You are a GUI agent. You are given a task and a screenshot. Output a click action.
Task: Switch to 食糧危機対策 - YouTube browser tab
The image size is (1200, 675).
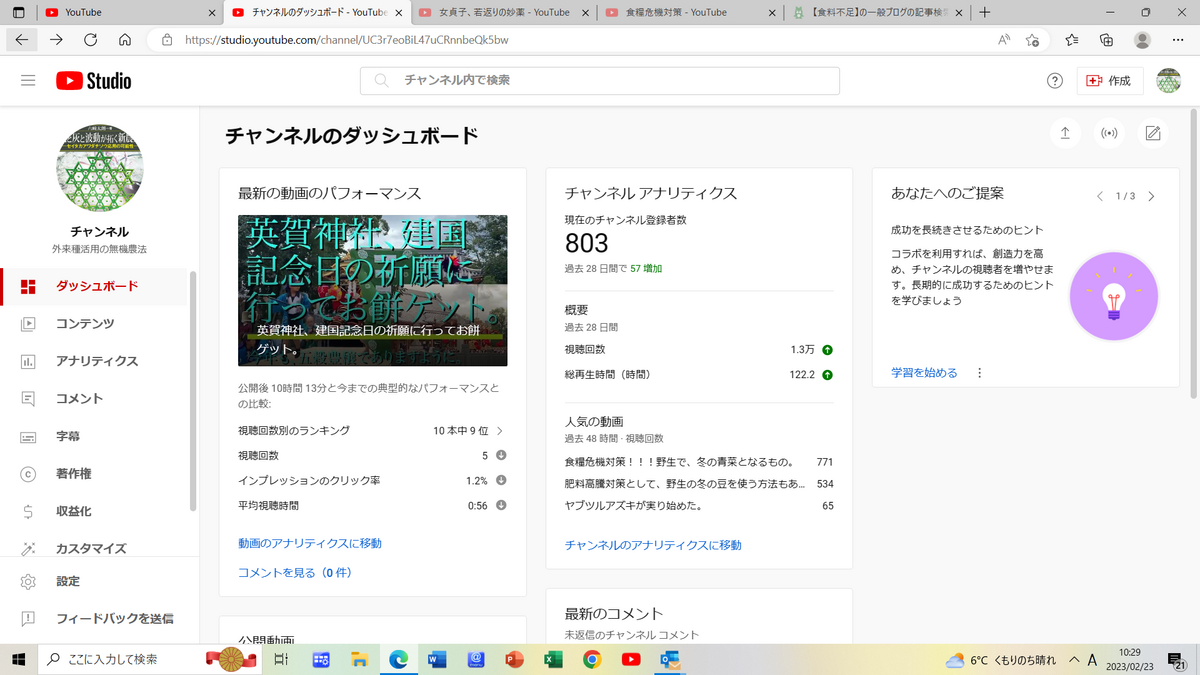tap(690, 12)
